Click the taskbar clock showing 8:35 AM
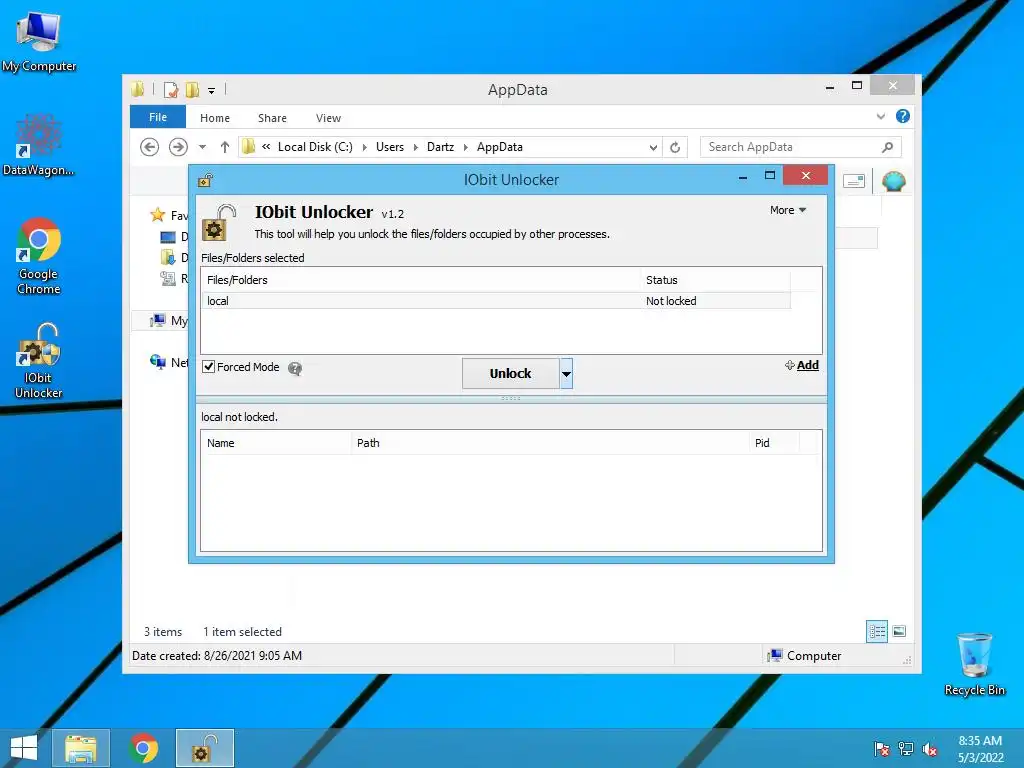 tap(980, 749)
